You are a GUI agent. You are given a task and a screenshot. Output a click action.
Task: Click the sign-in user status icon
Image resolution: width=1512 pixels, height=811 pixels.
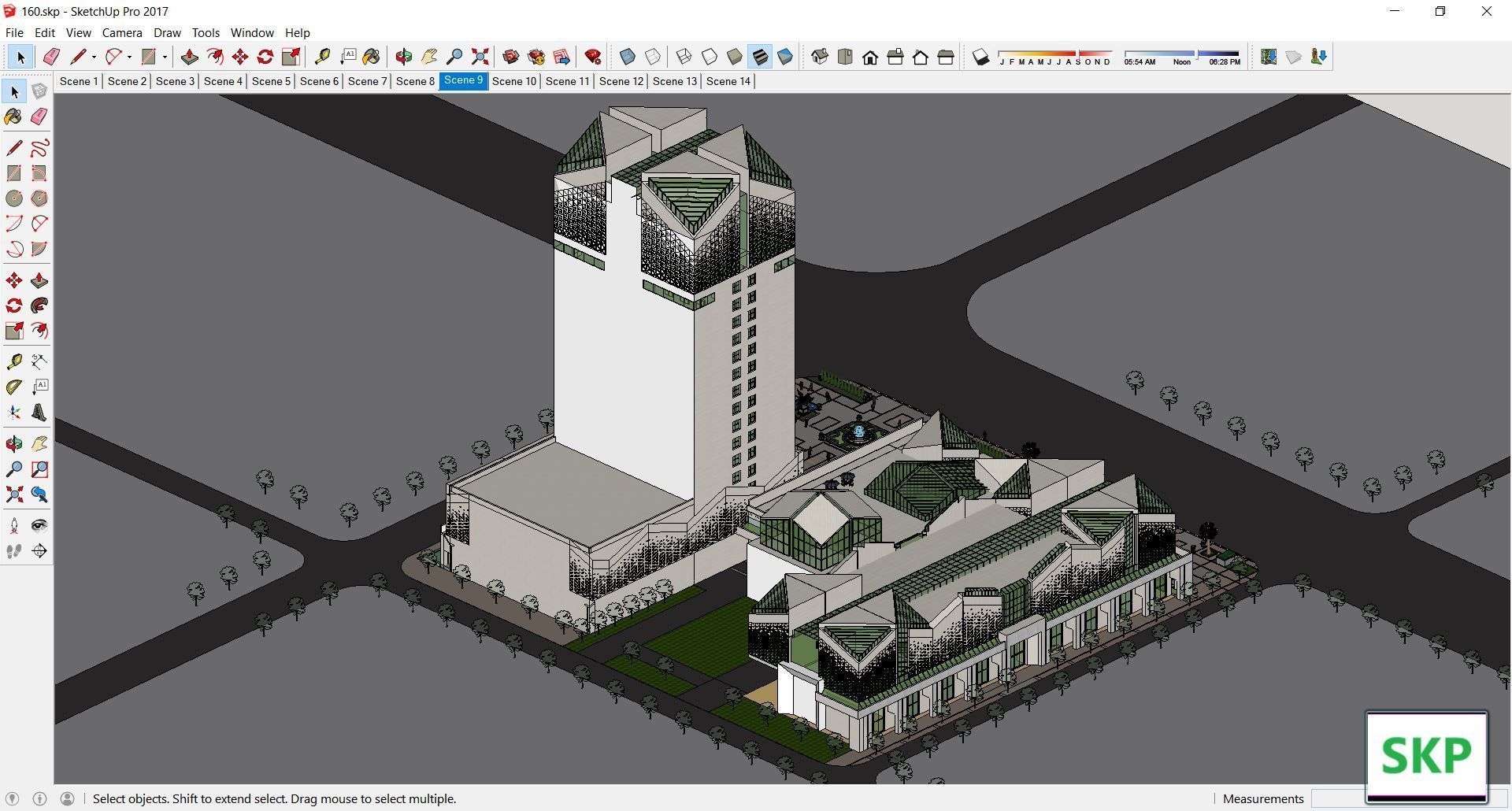click(68, 798)
